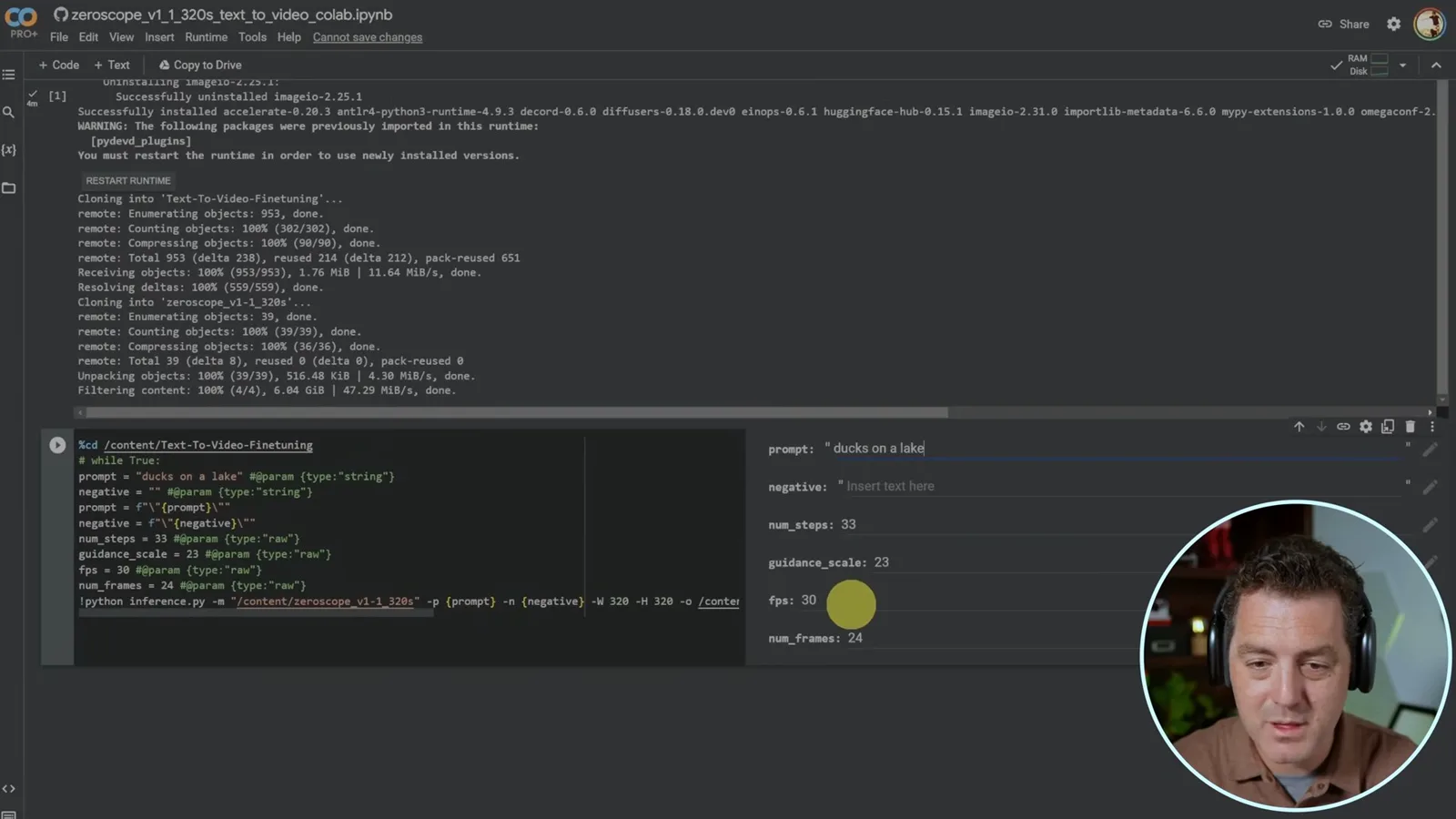The height and width of the screenshot is (819, 1456).
Task: Edit prompt field pencil icon
Action: [1431, 449]
